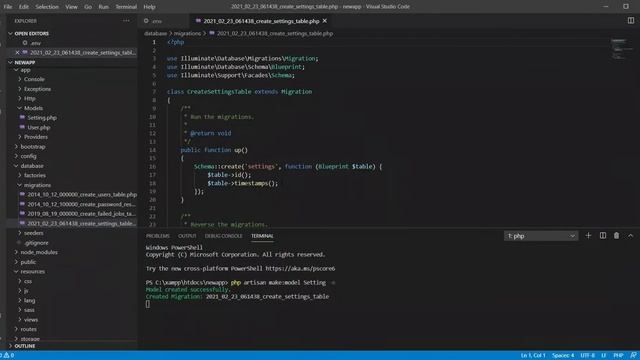Open User.php in Models
Image resolution: width=640 pixels, height=360 pixels.
click(39, 127)
